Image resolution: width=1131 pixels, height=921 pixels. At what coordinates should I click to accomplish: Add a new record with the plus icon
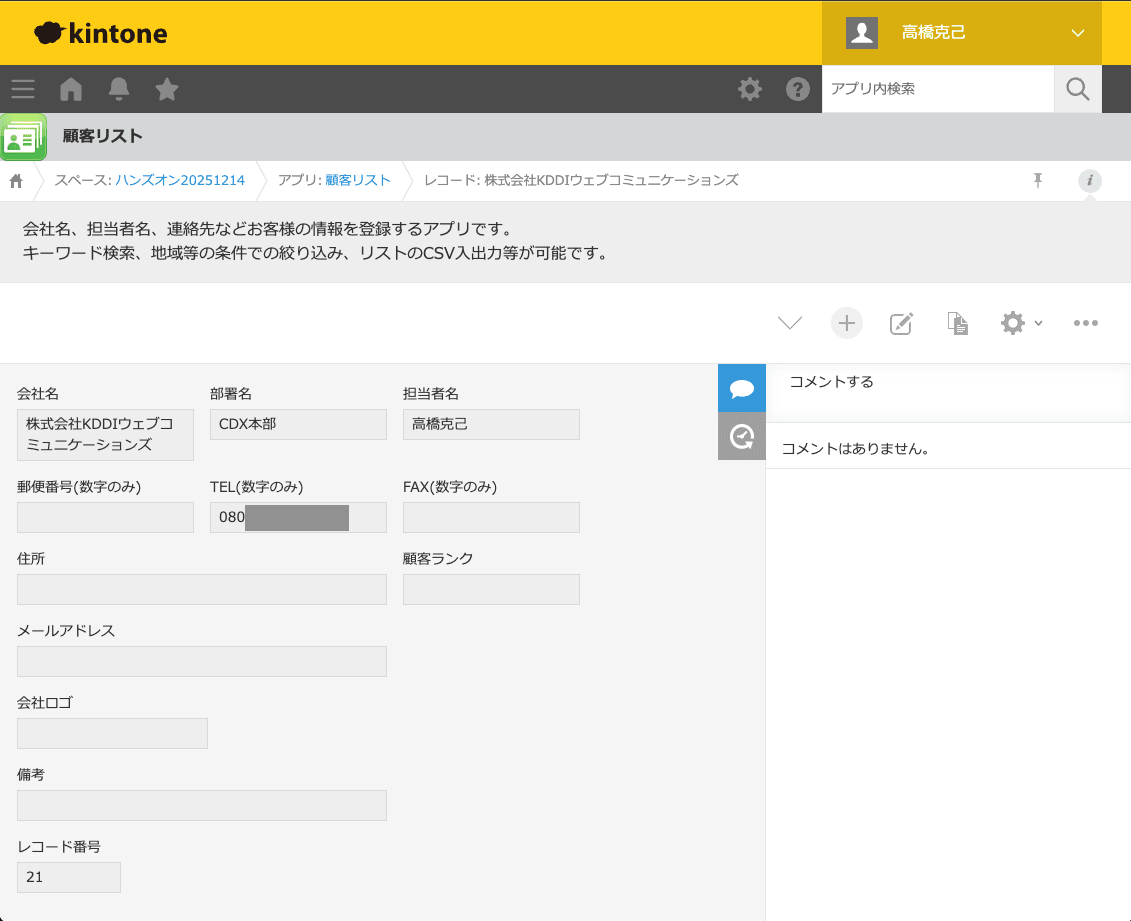[846, 323]
